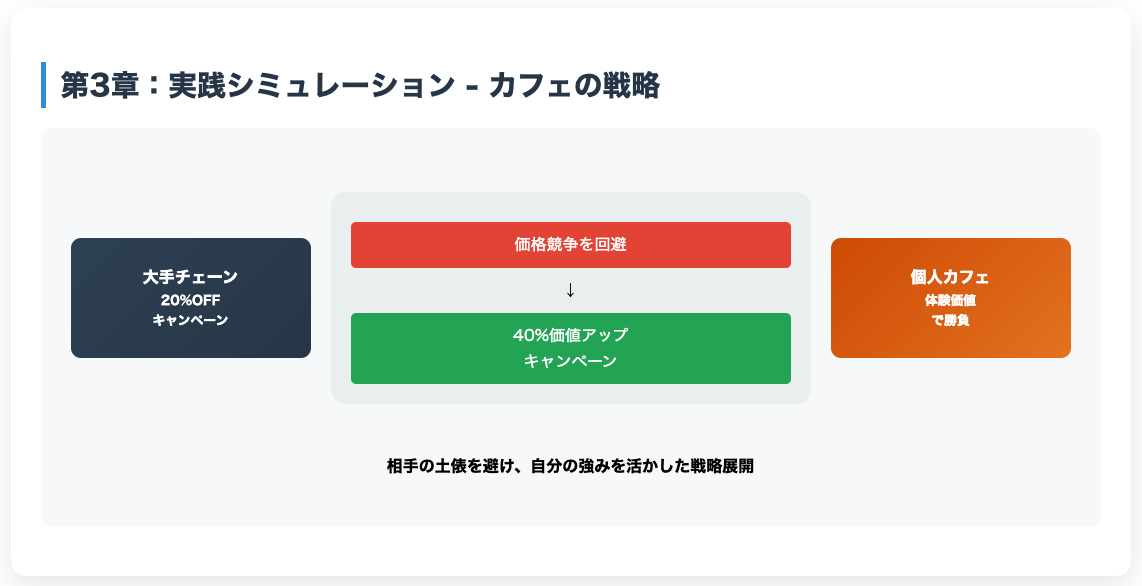Select the red 価格競争を回避 bar
The image size is (1142, 586).
tap(570, 245)
